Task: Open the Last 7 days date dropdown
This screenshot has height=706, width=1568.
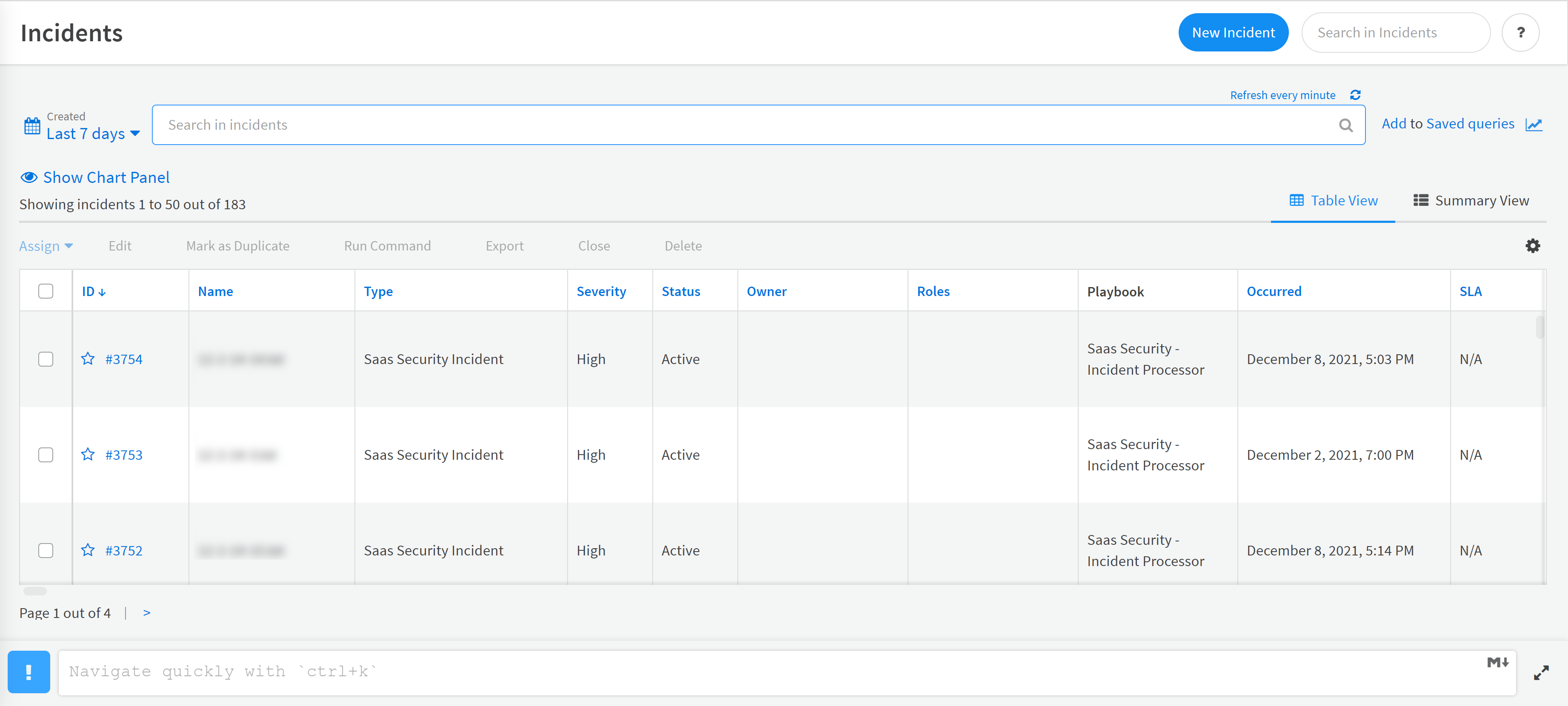Action: 92,134
